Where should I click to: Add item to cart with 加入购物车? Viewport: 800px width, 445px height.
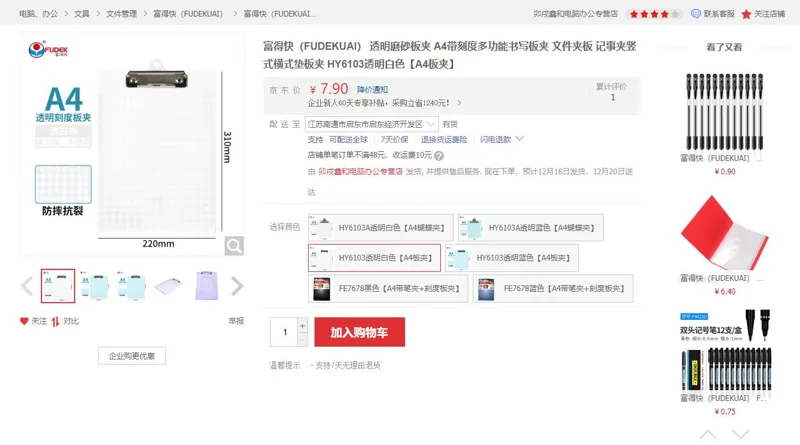point(359,332)
